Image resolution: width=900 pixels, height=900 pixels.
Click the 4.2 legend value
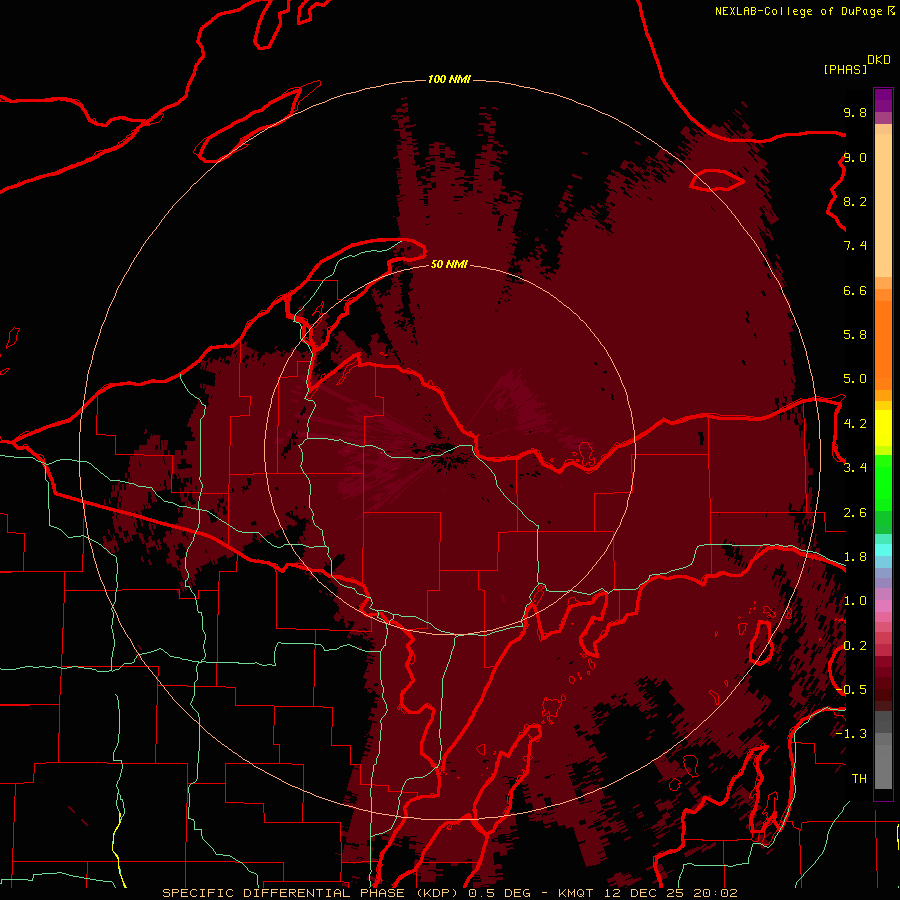pos(855,424)
